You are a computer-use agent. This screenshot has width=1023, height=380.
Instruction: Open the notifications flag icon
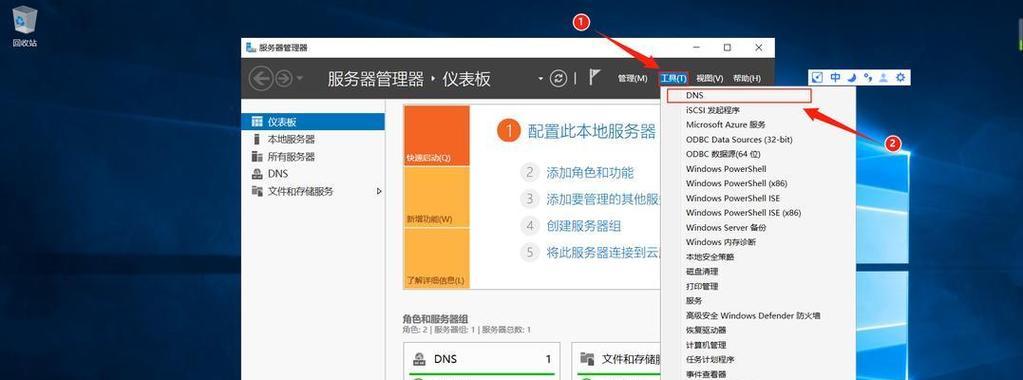tap(594, 78)
